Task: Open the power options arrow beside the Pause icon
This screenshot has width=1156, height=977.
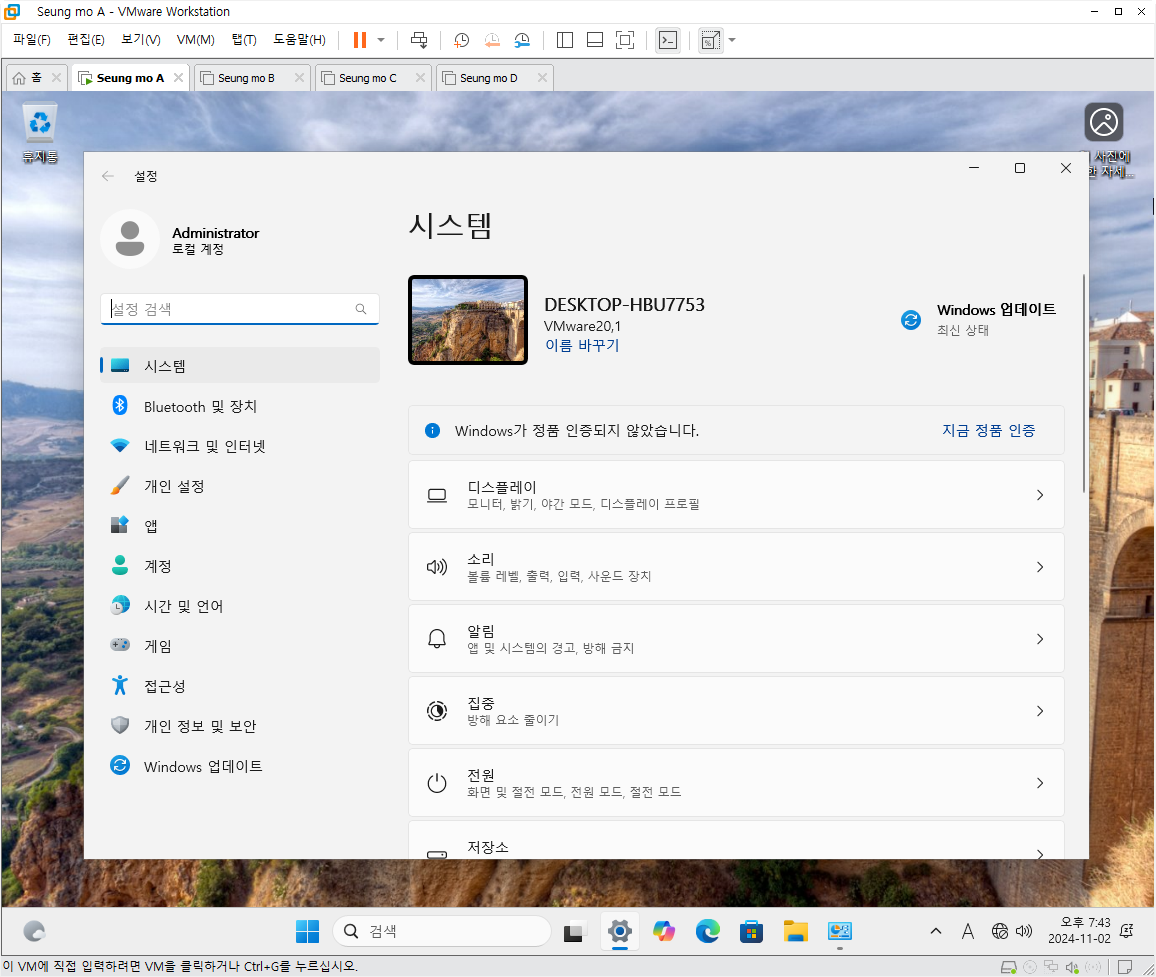Action: click(x=381, y=40)
